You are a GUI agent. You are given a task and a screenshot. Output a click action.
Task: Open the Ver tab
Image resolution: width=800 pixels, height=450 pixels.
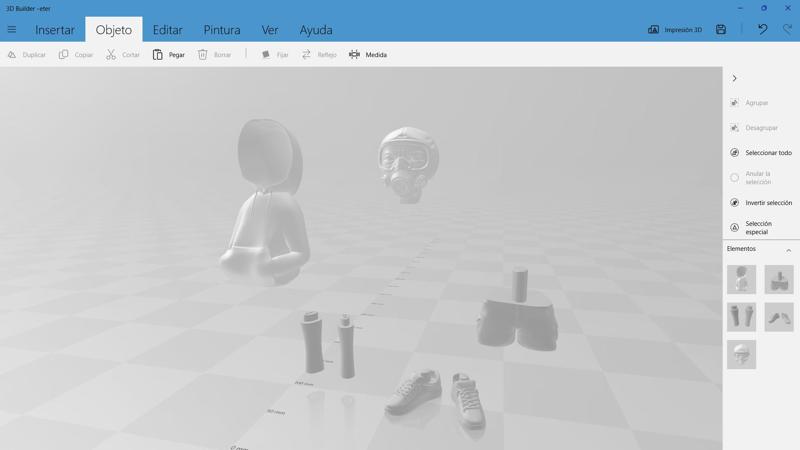click(269, 30)
